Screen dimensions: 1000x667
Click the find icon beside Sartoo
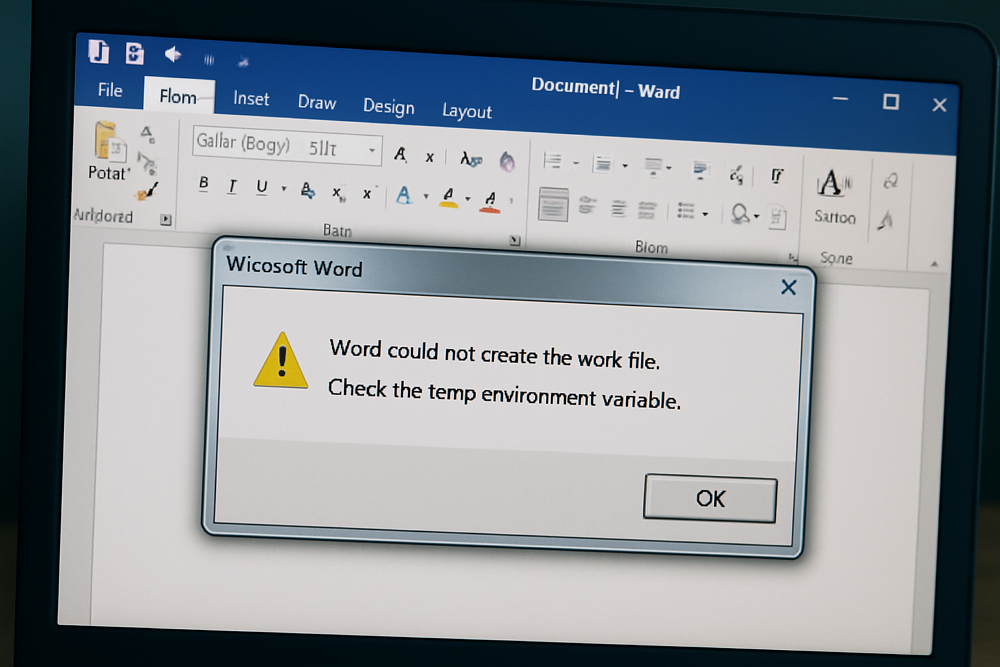[x=890, y=181]
